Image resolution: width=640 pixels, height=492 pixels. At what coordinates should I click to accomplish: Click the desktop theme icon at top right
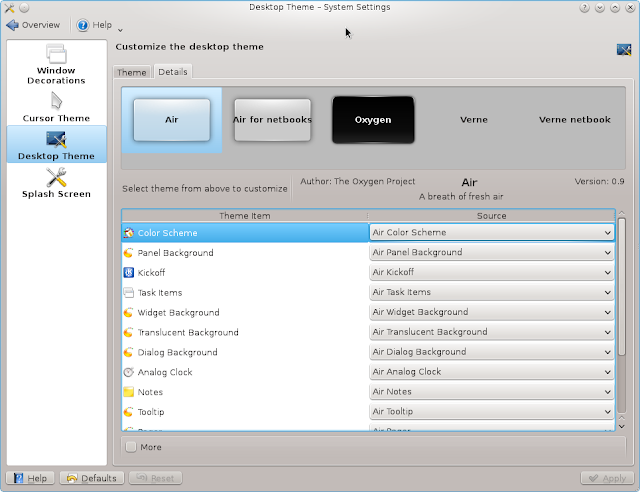[x=624, y=49]
